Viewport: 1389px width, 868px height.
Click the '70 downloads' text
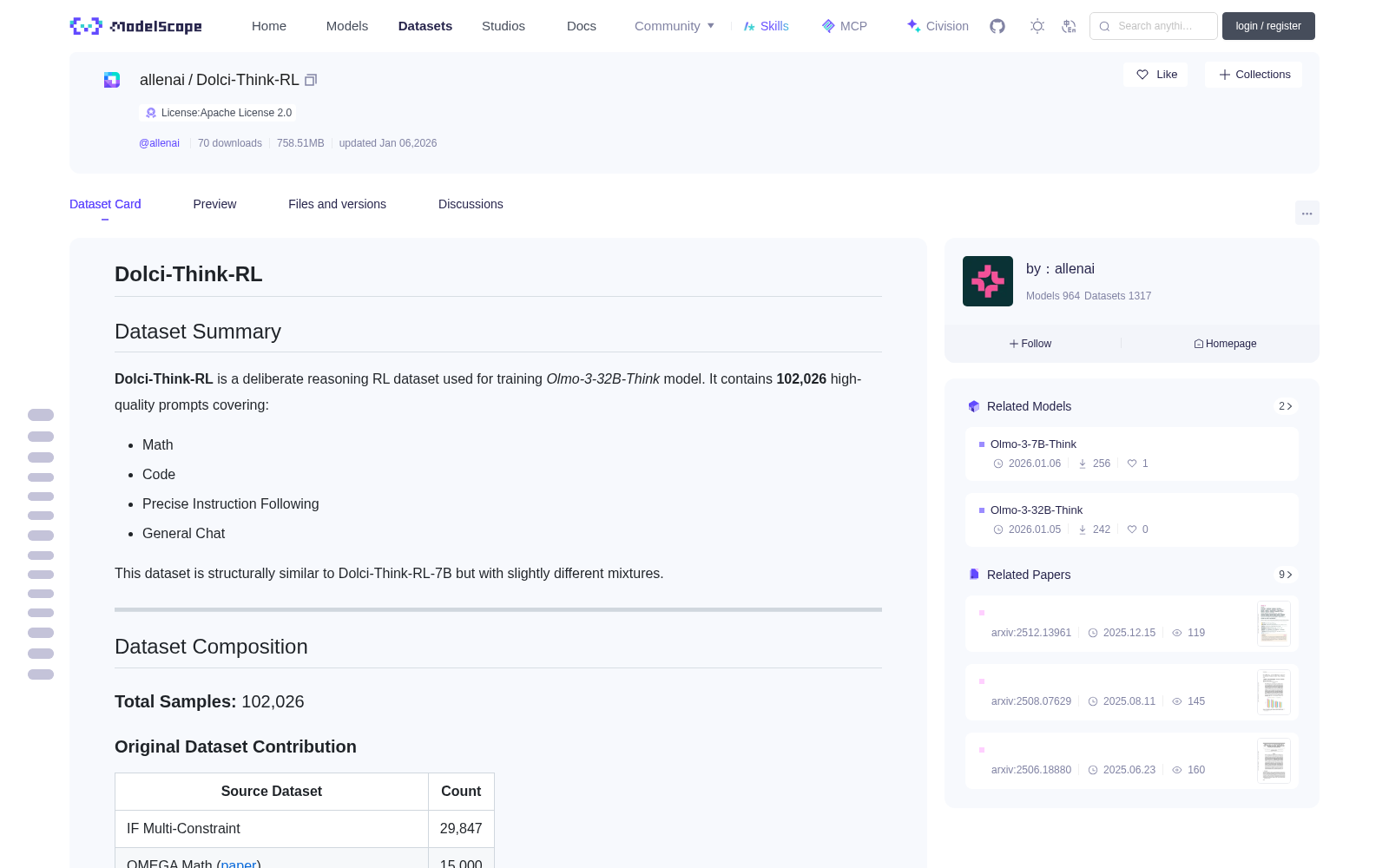pos(230,143)
